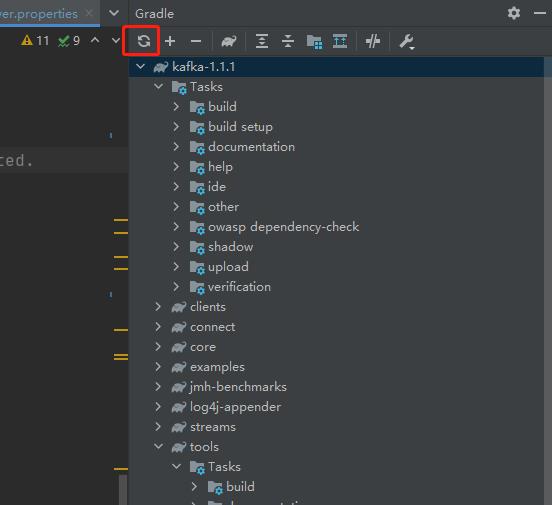
Task: Collapse all nodes in Gradle tree
Action: pyautogui.click(x=288, y=41)
